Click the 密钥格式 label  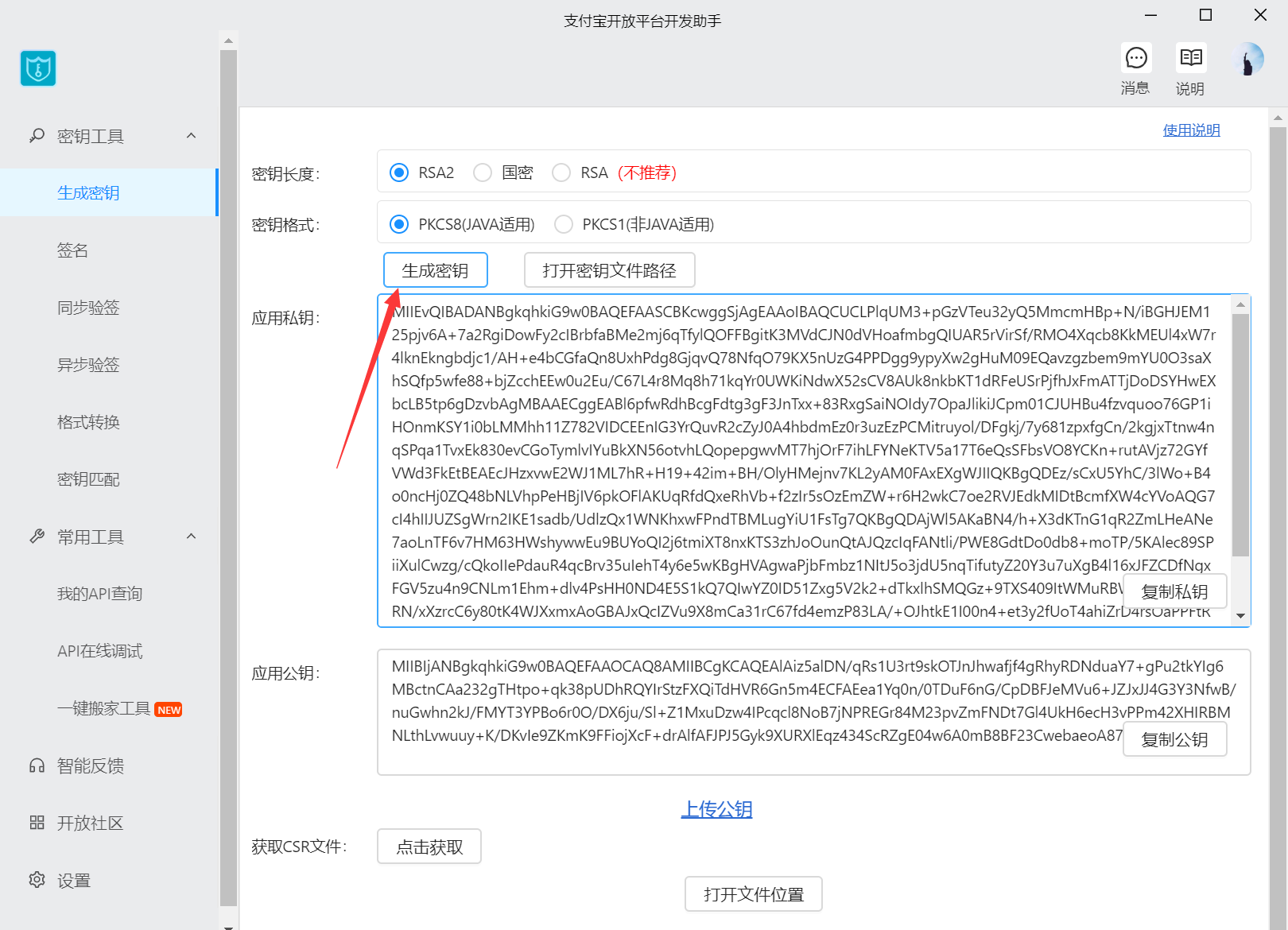pyautogui.click(x=285, y=225)
